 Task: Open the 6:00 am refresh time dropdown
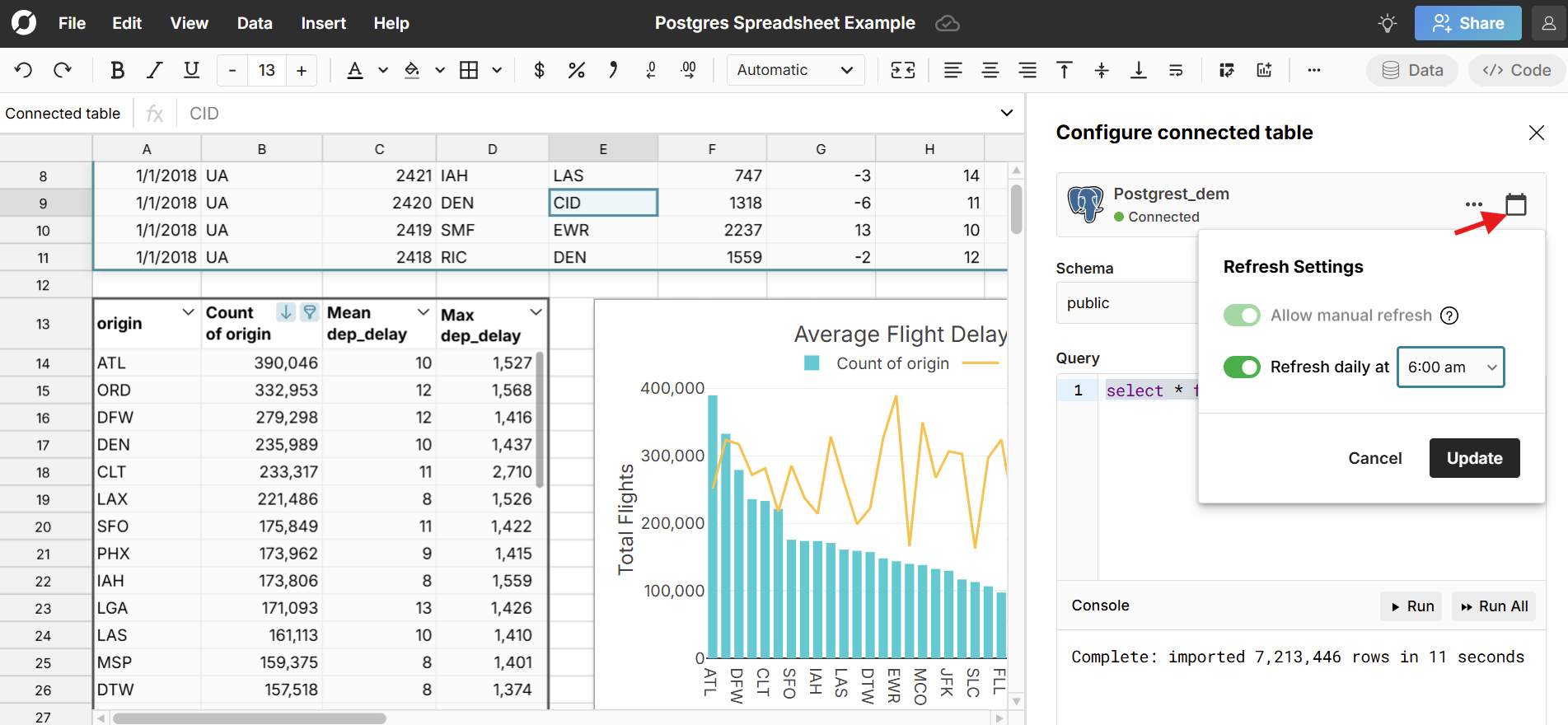coord(1450,367)
